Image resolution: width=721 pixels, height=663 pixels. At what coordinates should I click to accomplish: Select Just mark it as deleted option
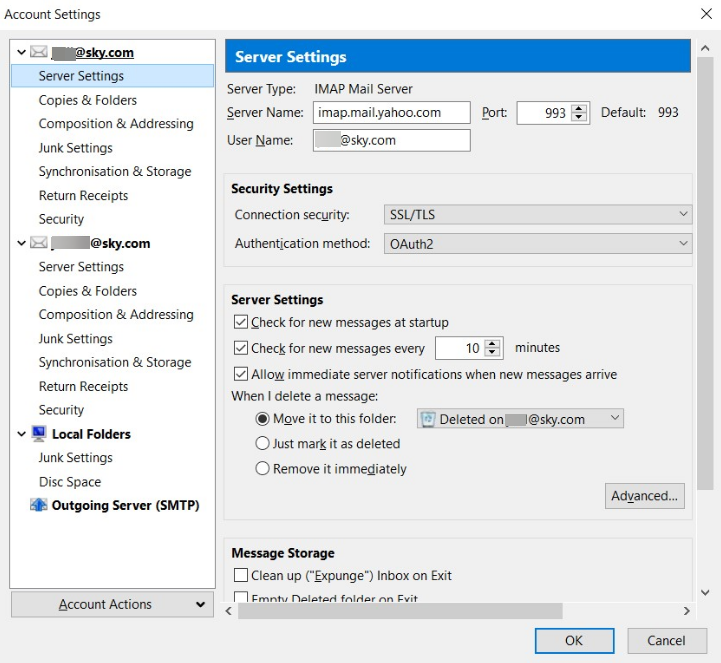[x=263, y=443]
